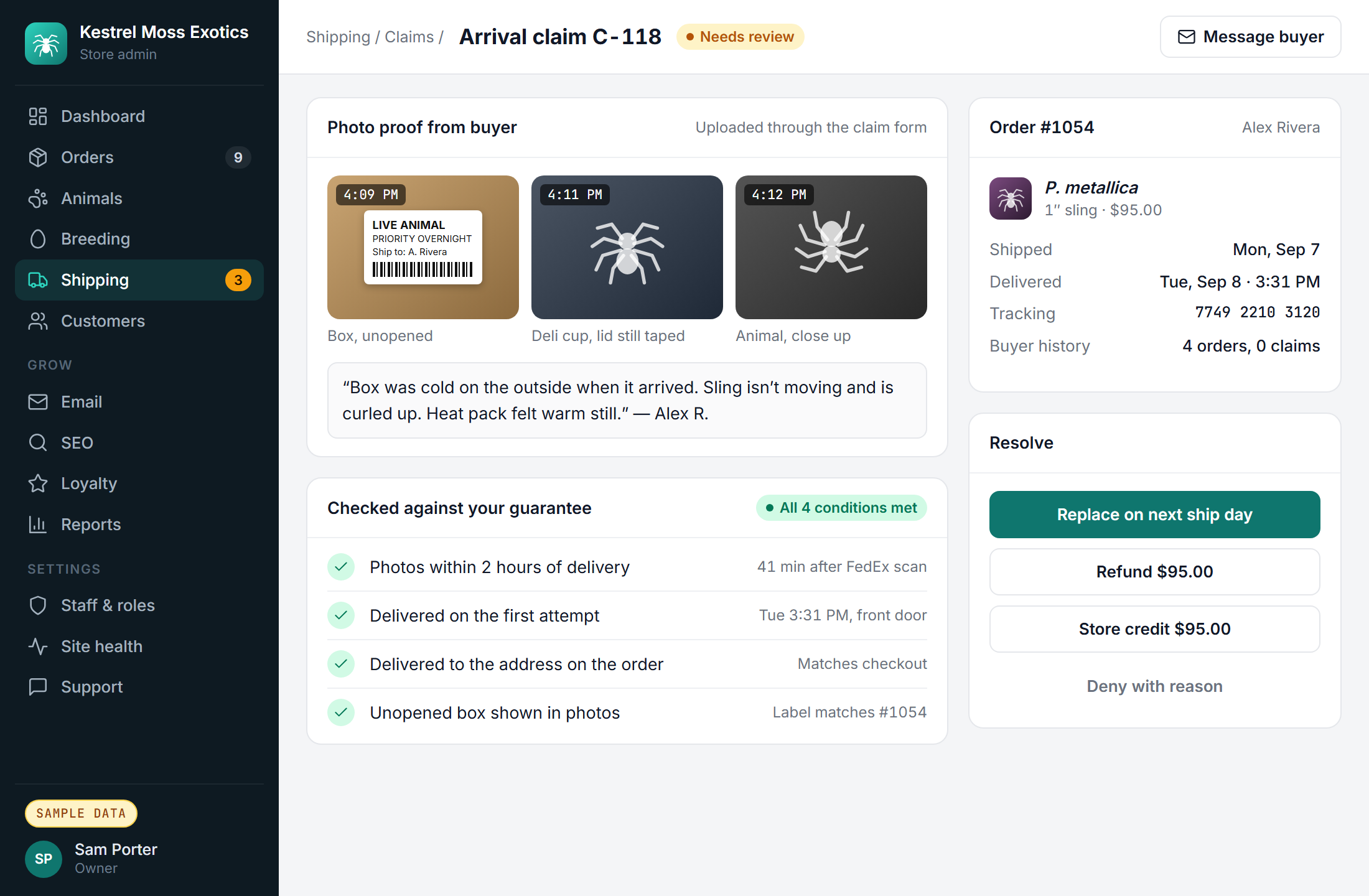Click the Loyalty star icon
The image size is (1369, 896).
pyautogui.click(x=38, y=483)
